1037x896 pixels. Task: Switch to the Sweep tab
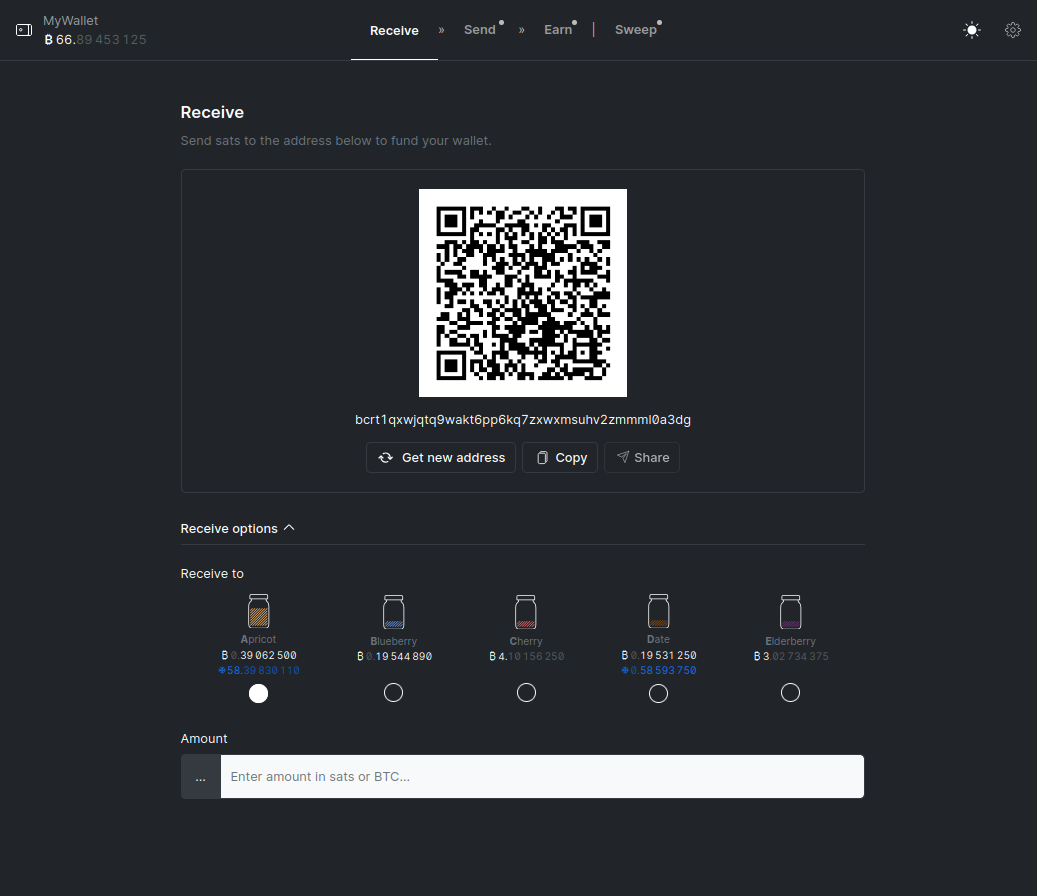[636, 30]
